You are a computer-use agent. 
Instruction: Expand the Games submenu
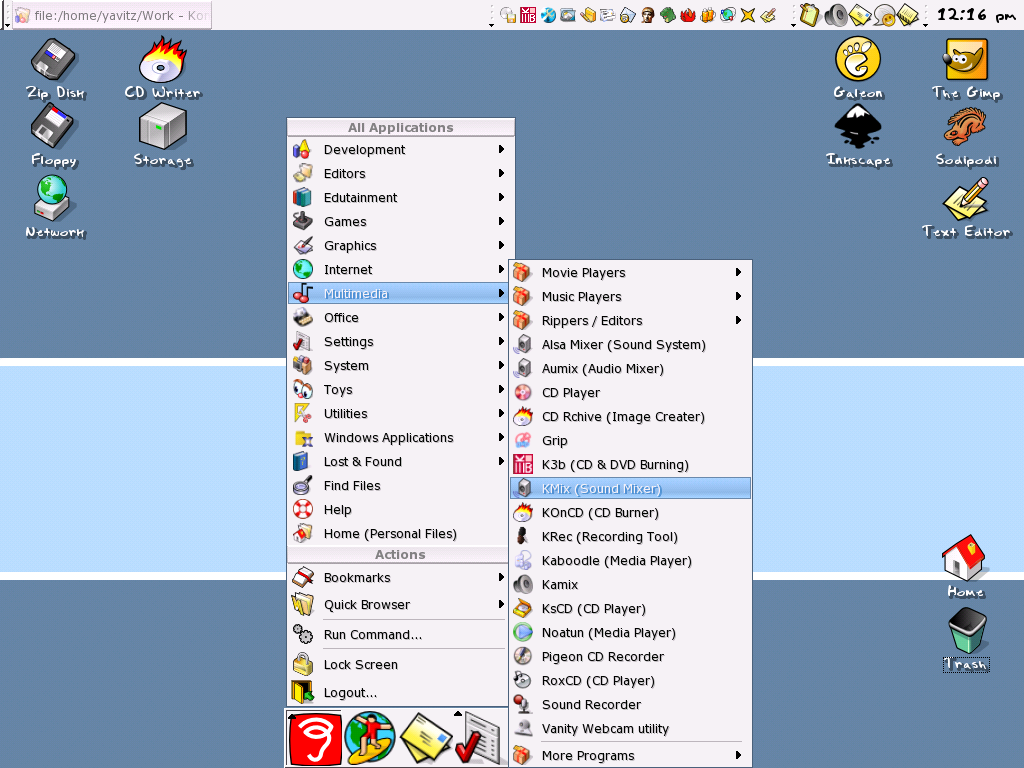400,222
